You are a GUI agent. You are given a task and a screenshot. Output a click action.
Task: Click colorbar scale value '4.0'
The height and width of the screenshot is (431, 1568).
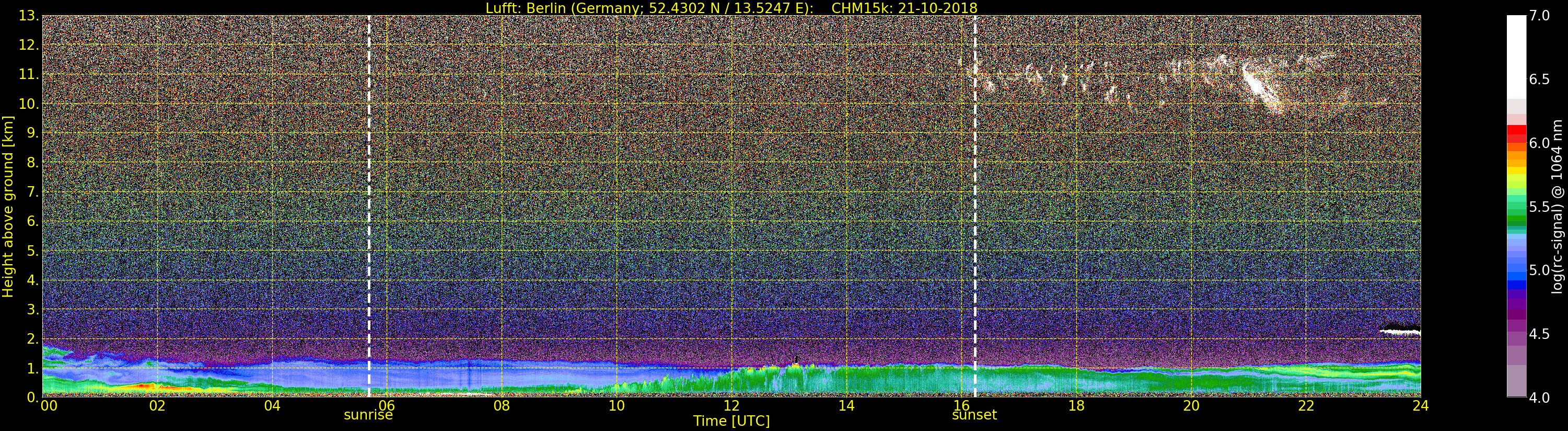click(x=1539, y=398)
